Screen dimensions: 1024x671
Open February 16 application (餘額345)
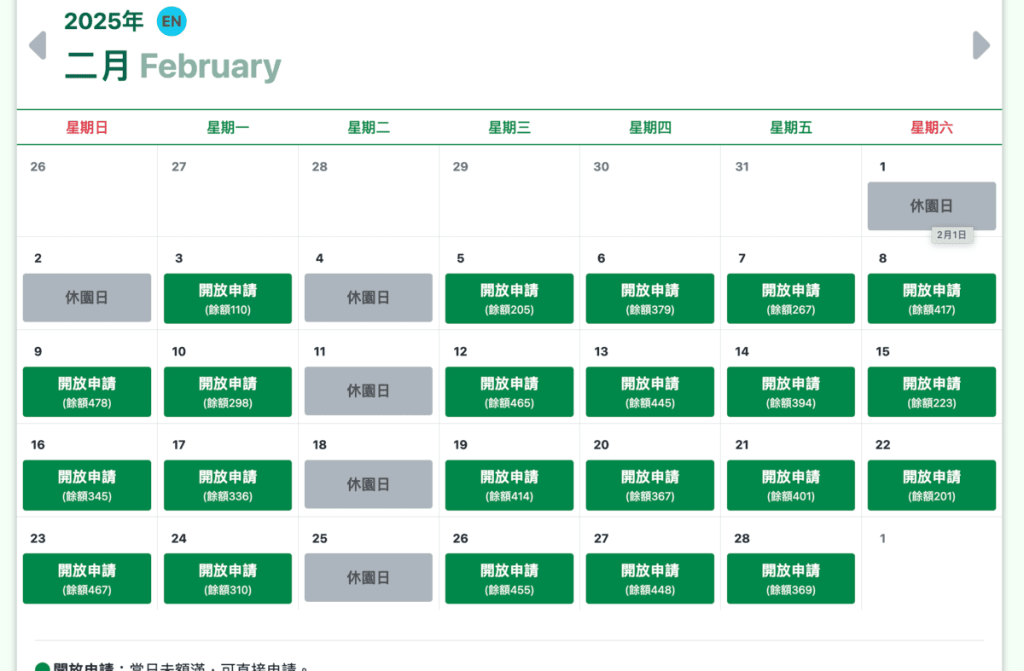pyautogui.click(x=87, y=484)
